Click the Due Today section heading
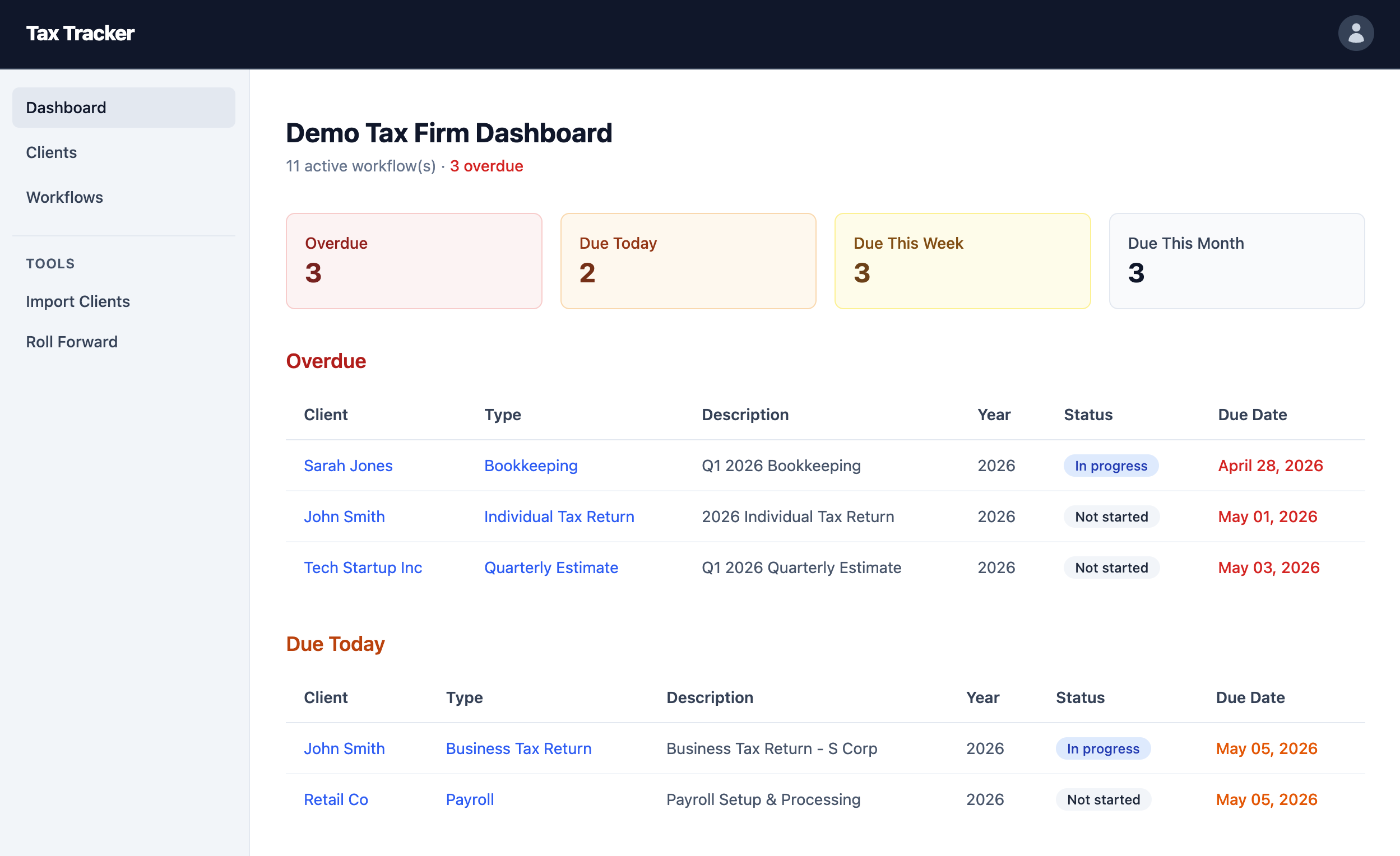This screenshot has width=1400, height=856. click(x=335, y=644)
